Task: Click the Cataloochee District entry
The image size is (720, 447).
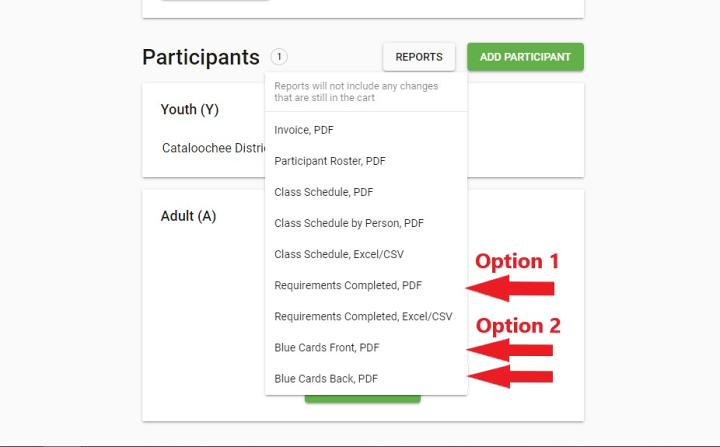Action: coord(212,148)
